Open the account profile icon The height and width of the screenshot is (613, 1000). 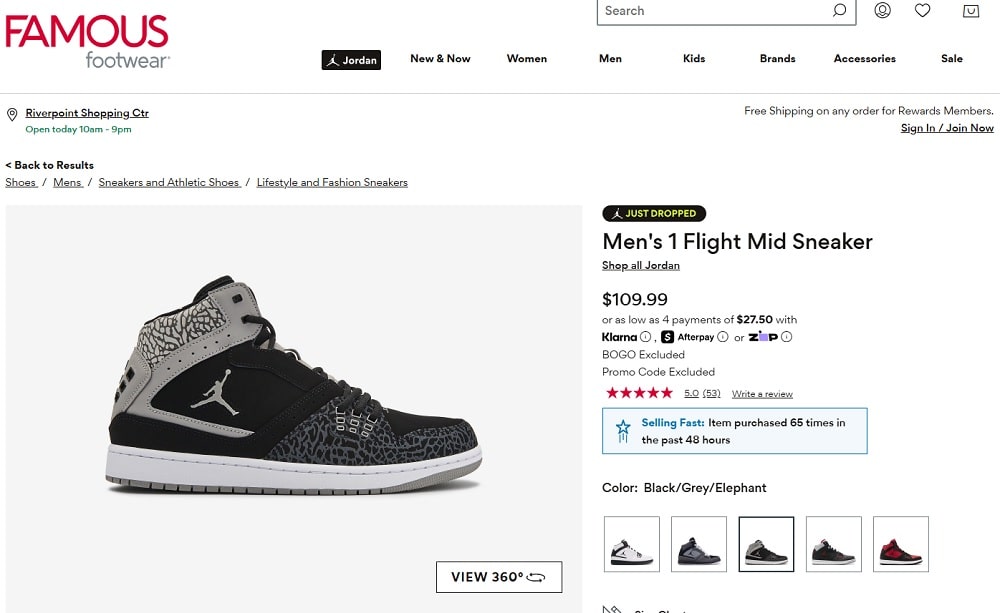[x=882, y=11]
